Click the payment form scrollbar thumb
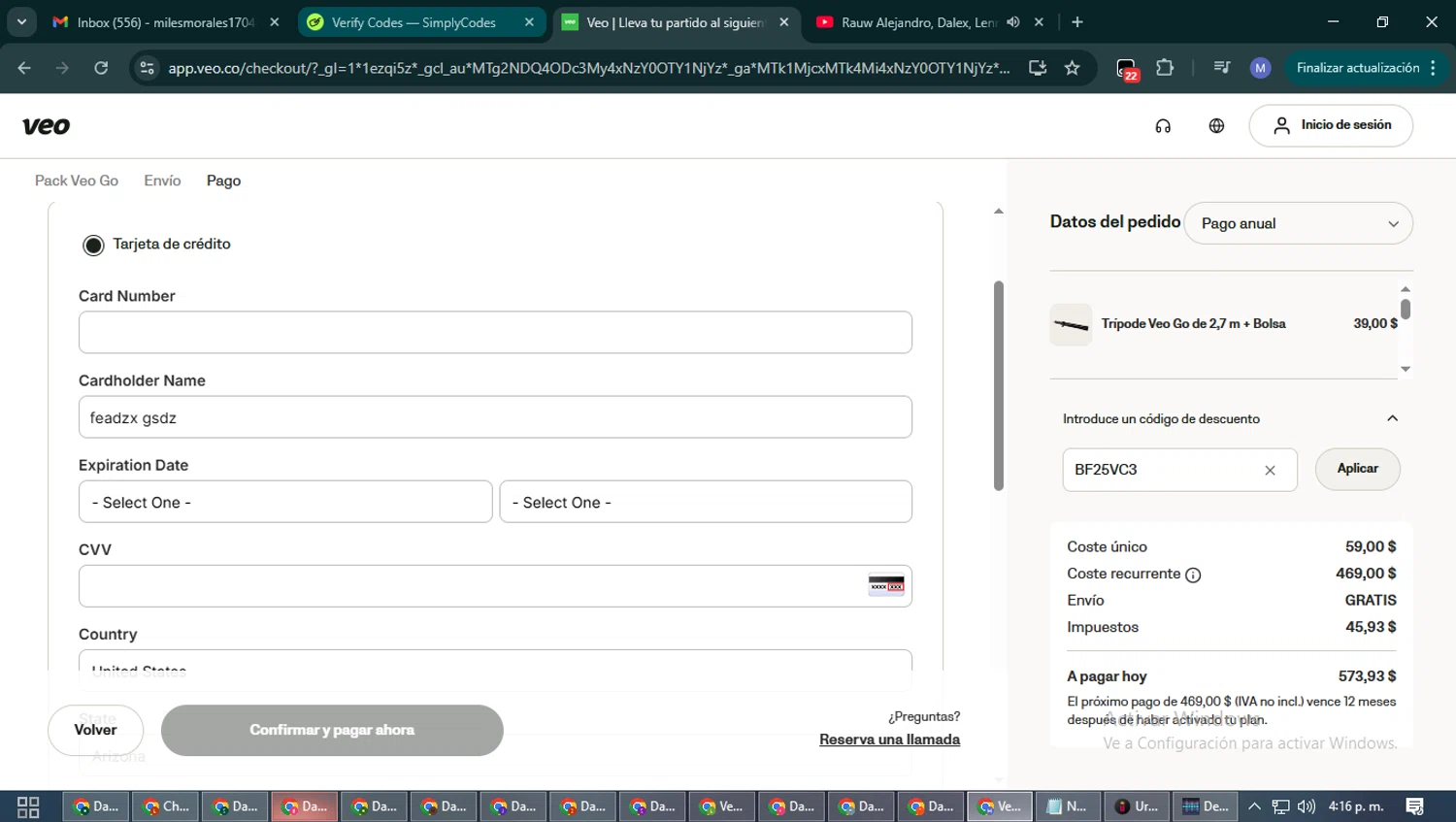Screen dimensions: 1456x822 coord(998,385)
